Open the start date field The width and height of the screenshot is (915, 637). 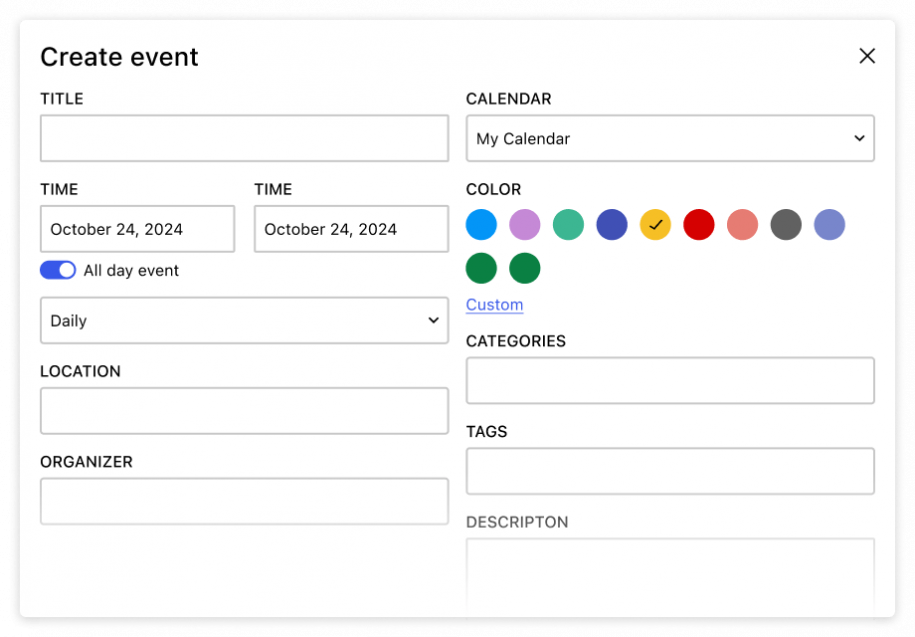click(x=137, y=229)
